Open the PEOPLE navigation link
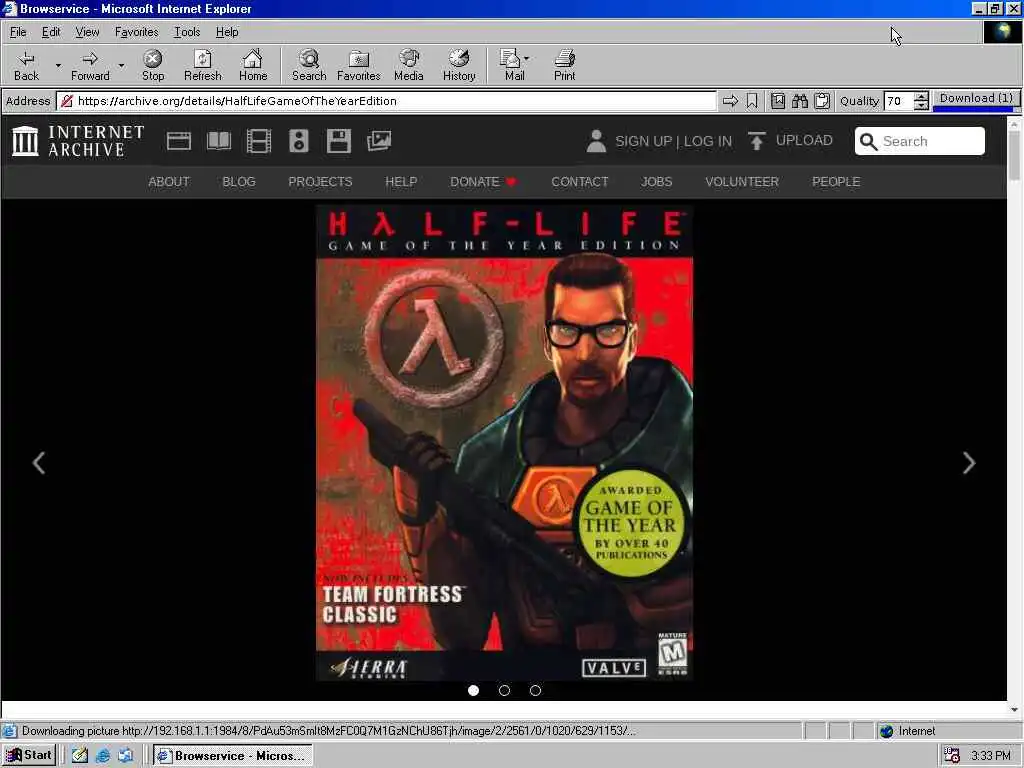 [836, 182]
